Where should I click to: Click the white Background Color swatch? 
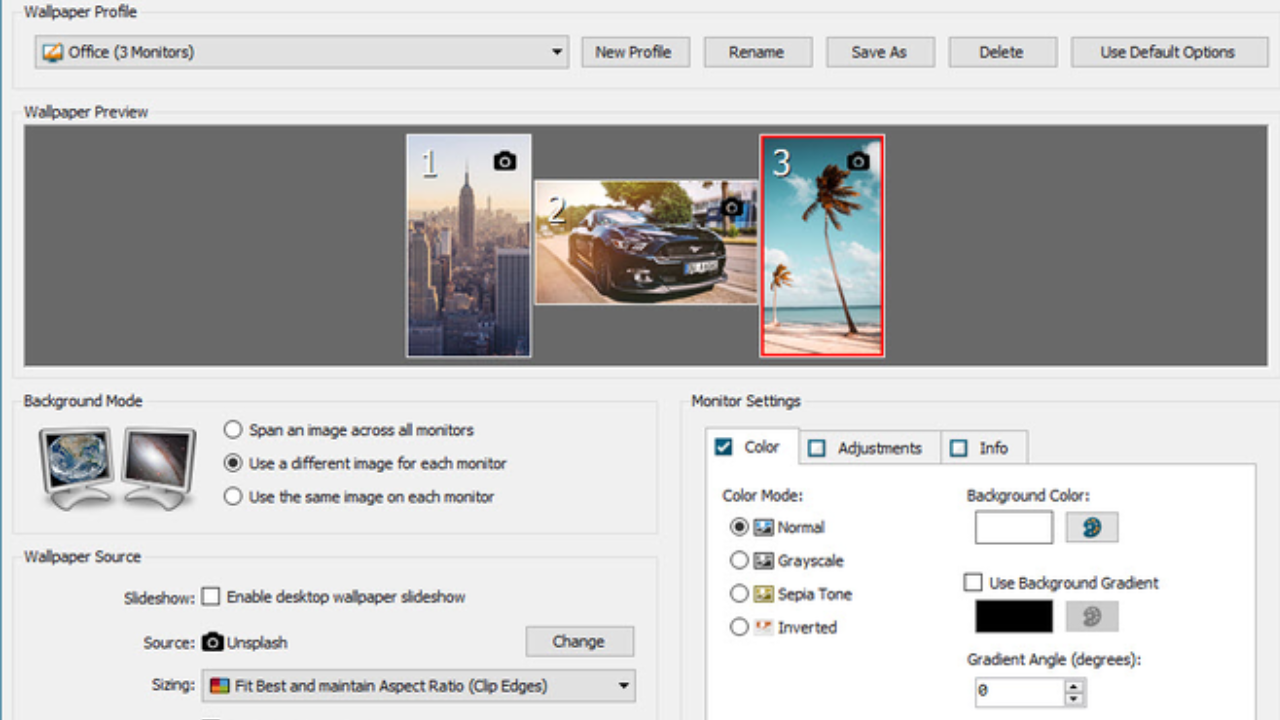[x=1013, y=528]
